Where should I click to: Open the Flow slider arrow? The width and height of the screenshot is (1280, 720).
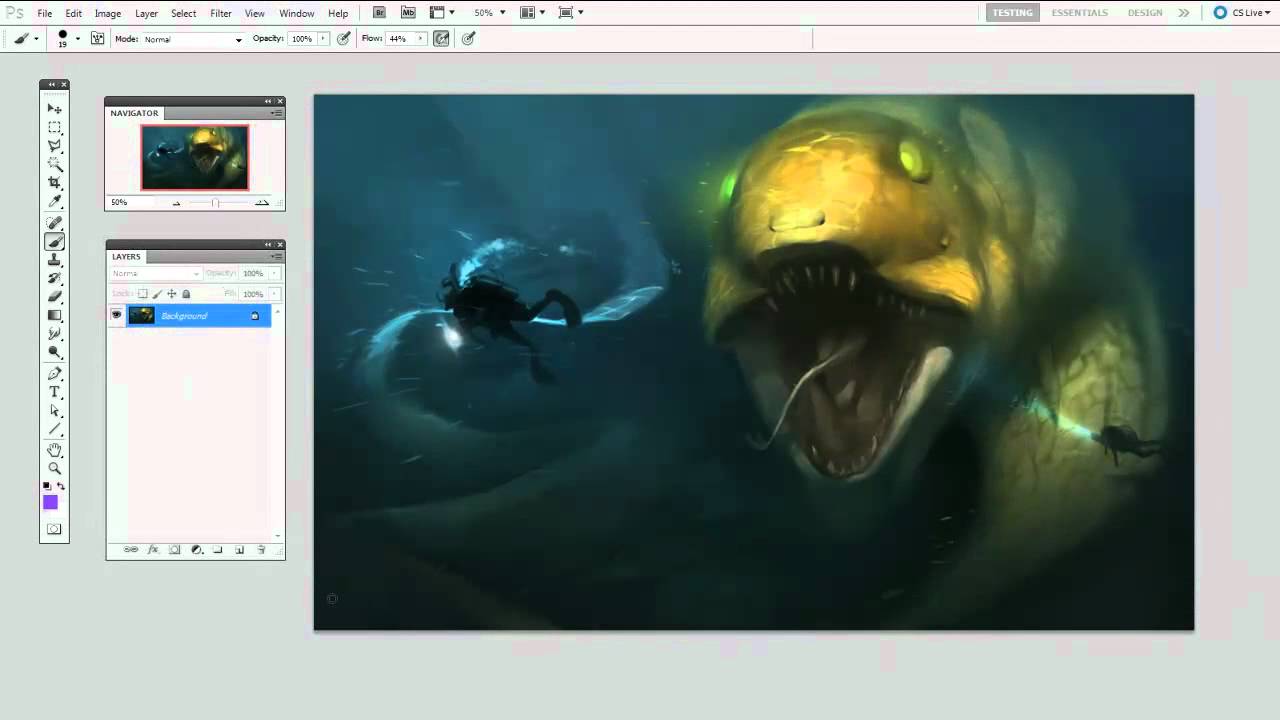421,39
